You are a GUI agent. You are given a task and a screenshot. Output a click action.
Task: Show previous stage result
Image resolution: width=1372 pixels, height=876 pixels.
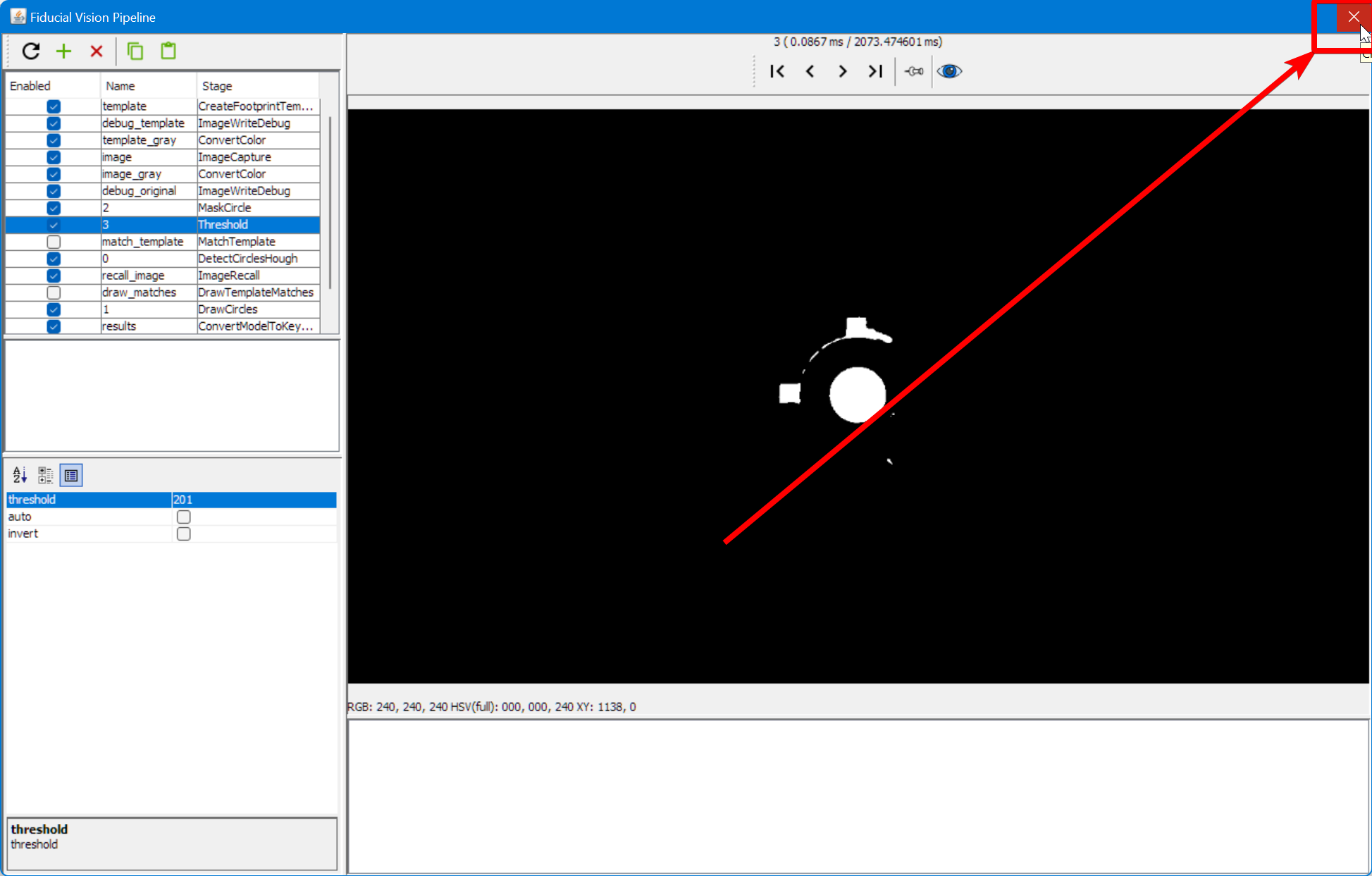[810, 71]
